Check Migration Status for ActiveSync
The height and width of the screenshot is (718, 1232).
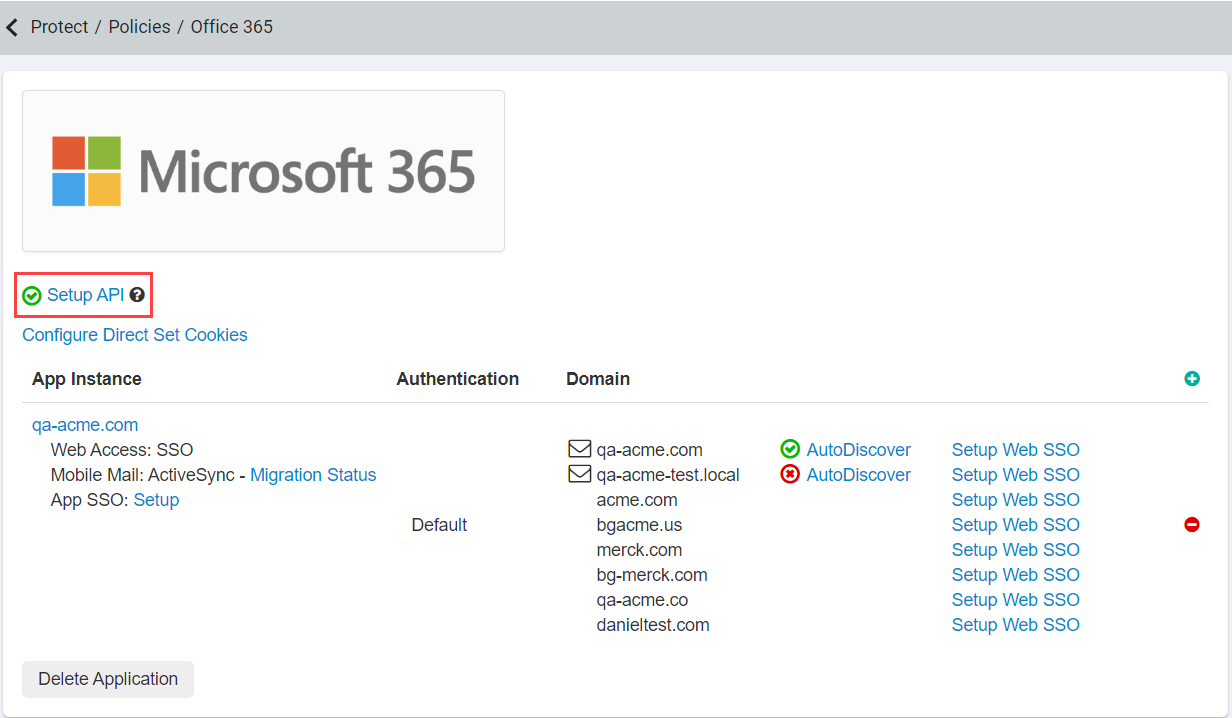pos(313,474)
